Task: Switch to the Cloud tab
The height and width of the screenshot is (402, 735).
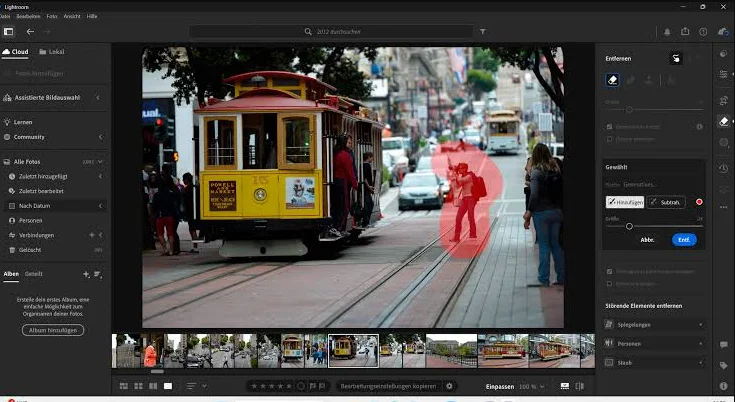Action: click(15, 52)
